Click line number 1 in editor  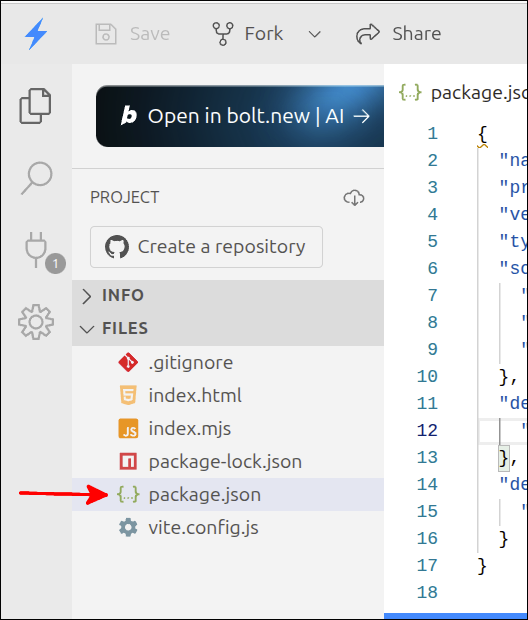click(x=432, y=134)
